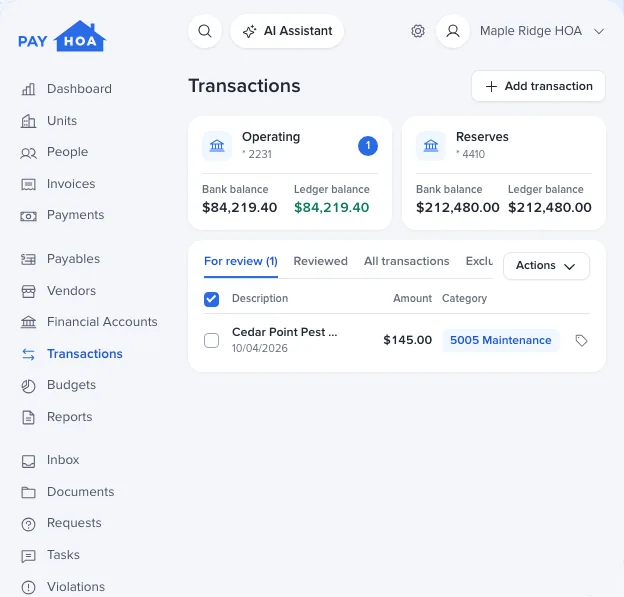Open the Reserves account card title
This screenshot has height=597, width=624.
482,137
